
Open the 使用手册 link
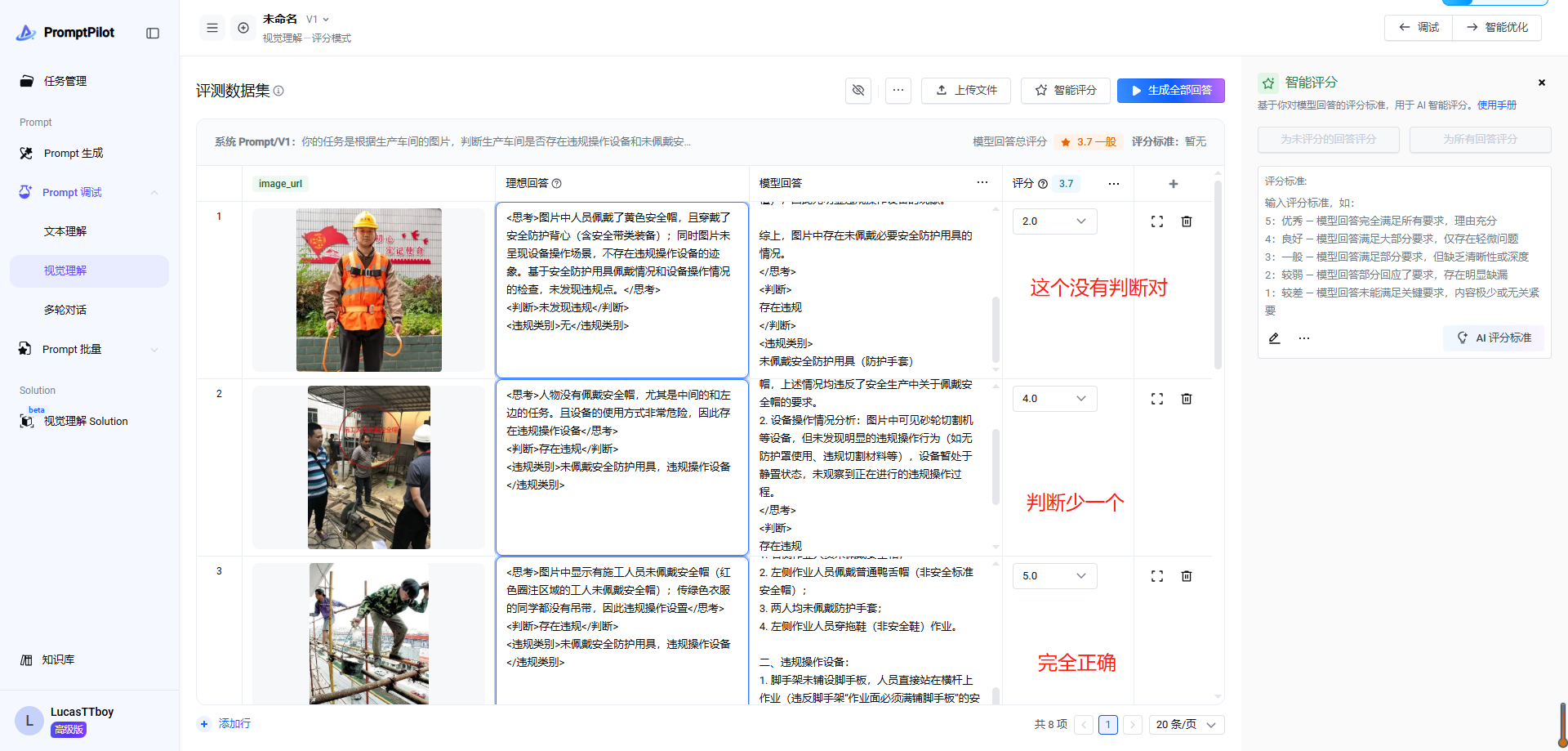[1496, 105]
